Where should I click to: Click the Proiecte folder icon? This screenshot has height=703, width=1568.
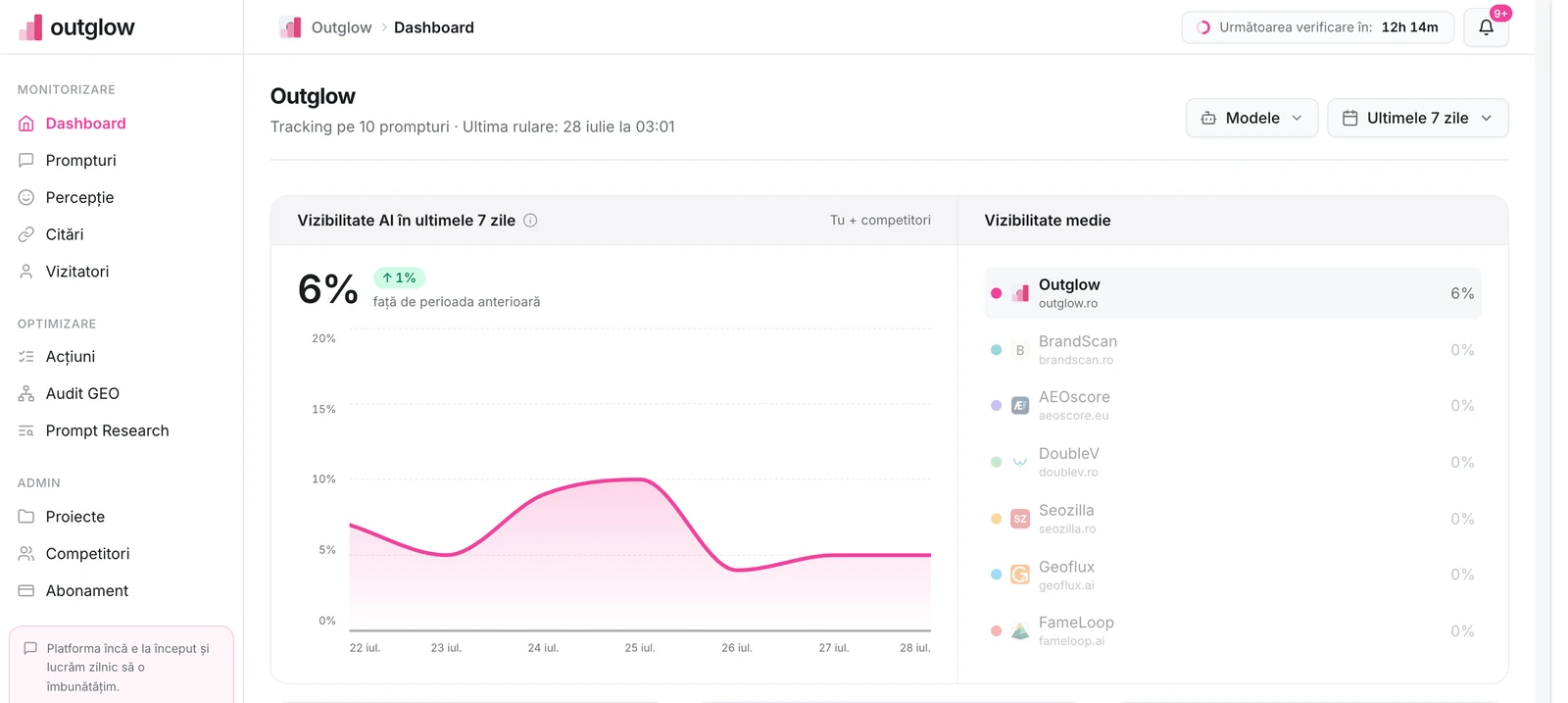click(26, 517)
